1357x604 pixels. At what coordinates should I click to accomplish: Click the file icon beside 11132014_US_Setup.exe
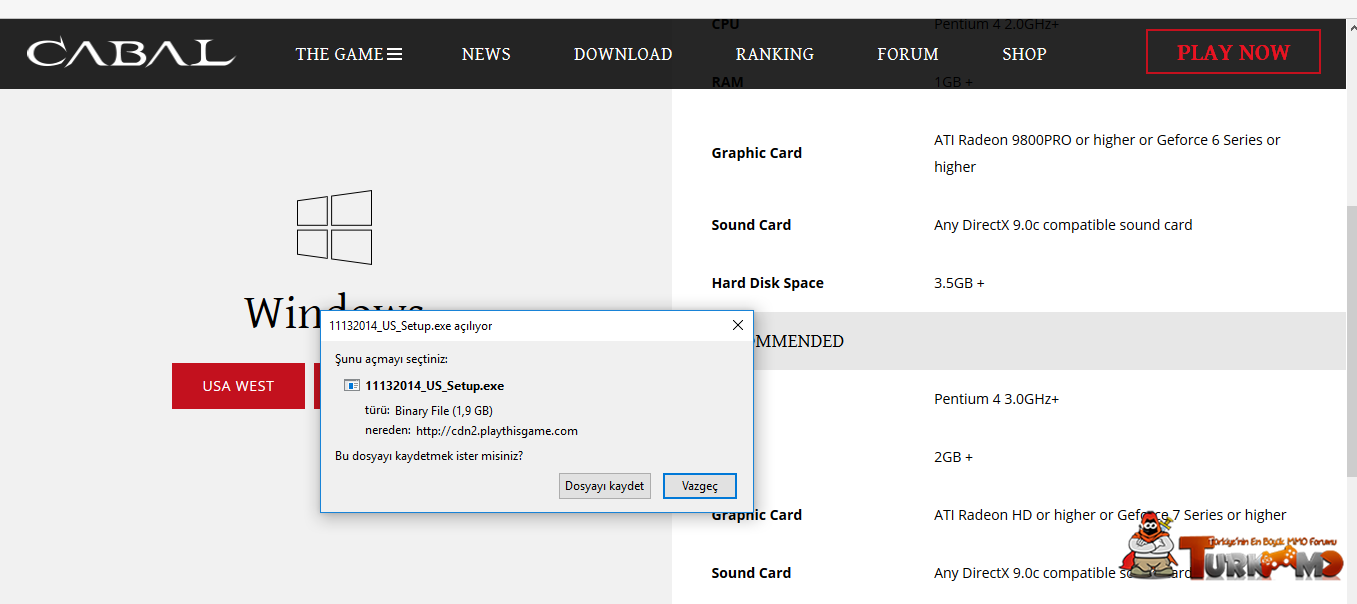[x=352, y=385]
